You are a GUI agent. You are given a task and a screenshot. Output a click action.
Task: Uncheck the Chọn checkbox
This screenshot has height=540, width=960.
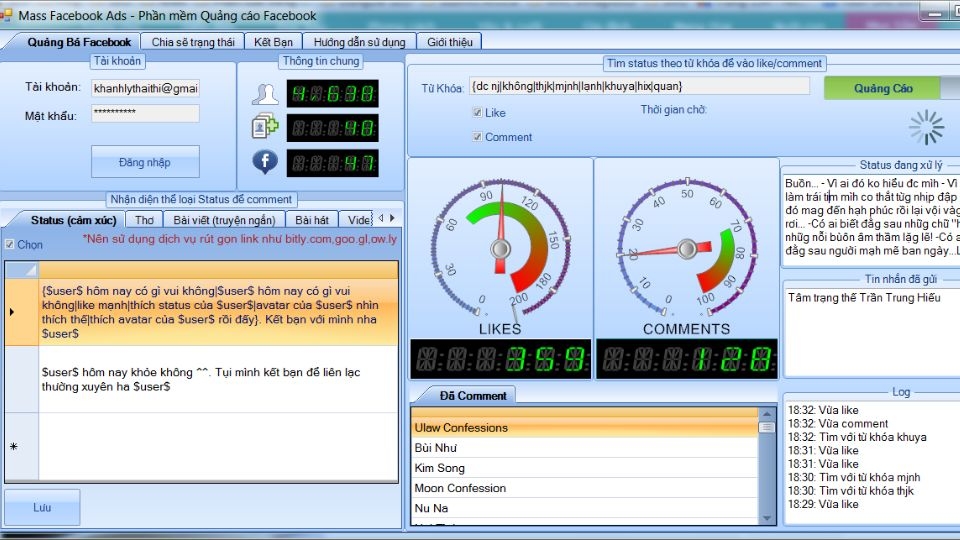coord(9,244)
